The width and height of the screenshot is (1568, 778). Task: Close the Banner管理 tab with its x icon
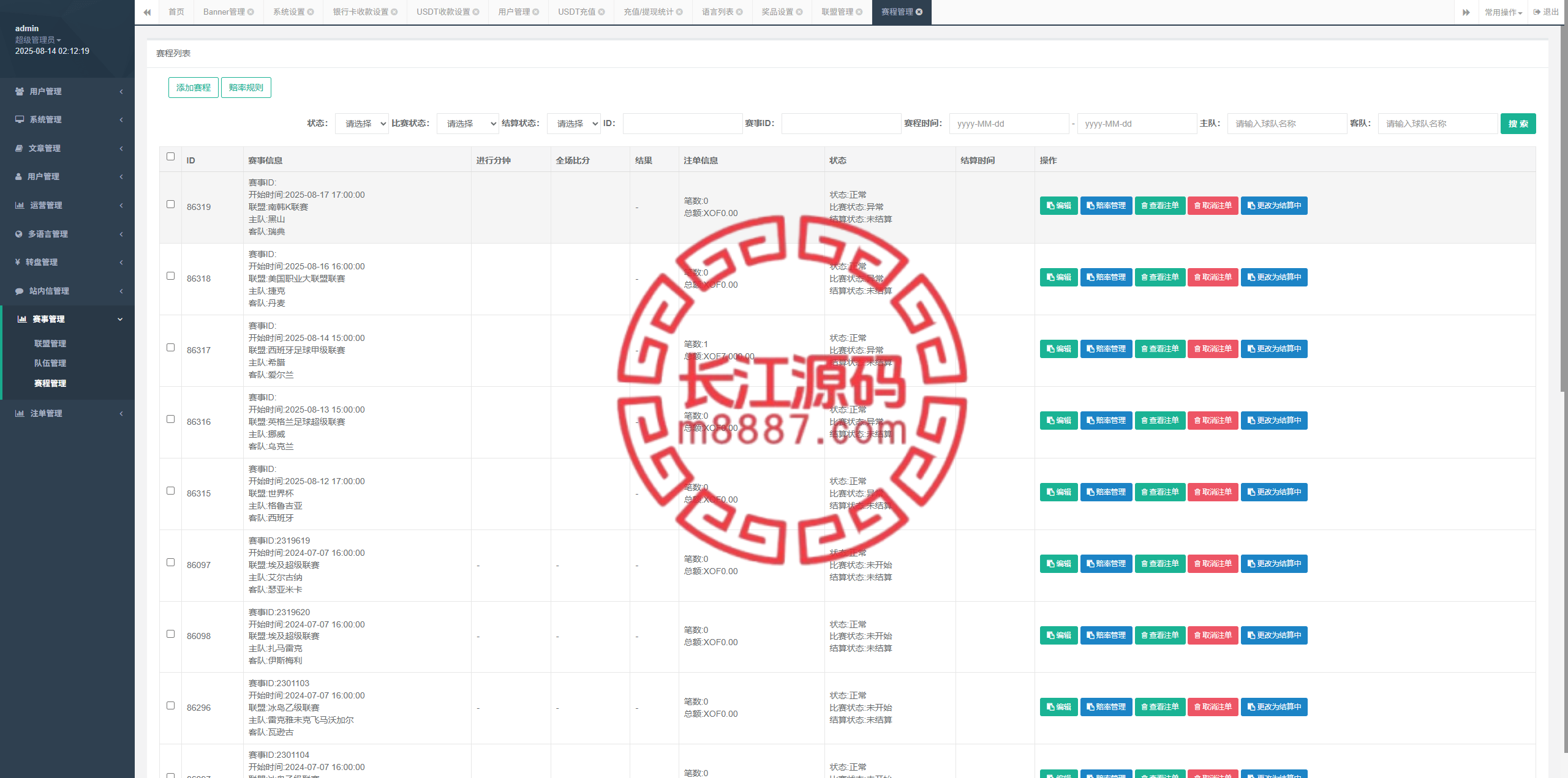point(251,12)
